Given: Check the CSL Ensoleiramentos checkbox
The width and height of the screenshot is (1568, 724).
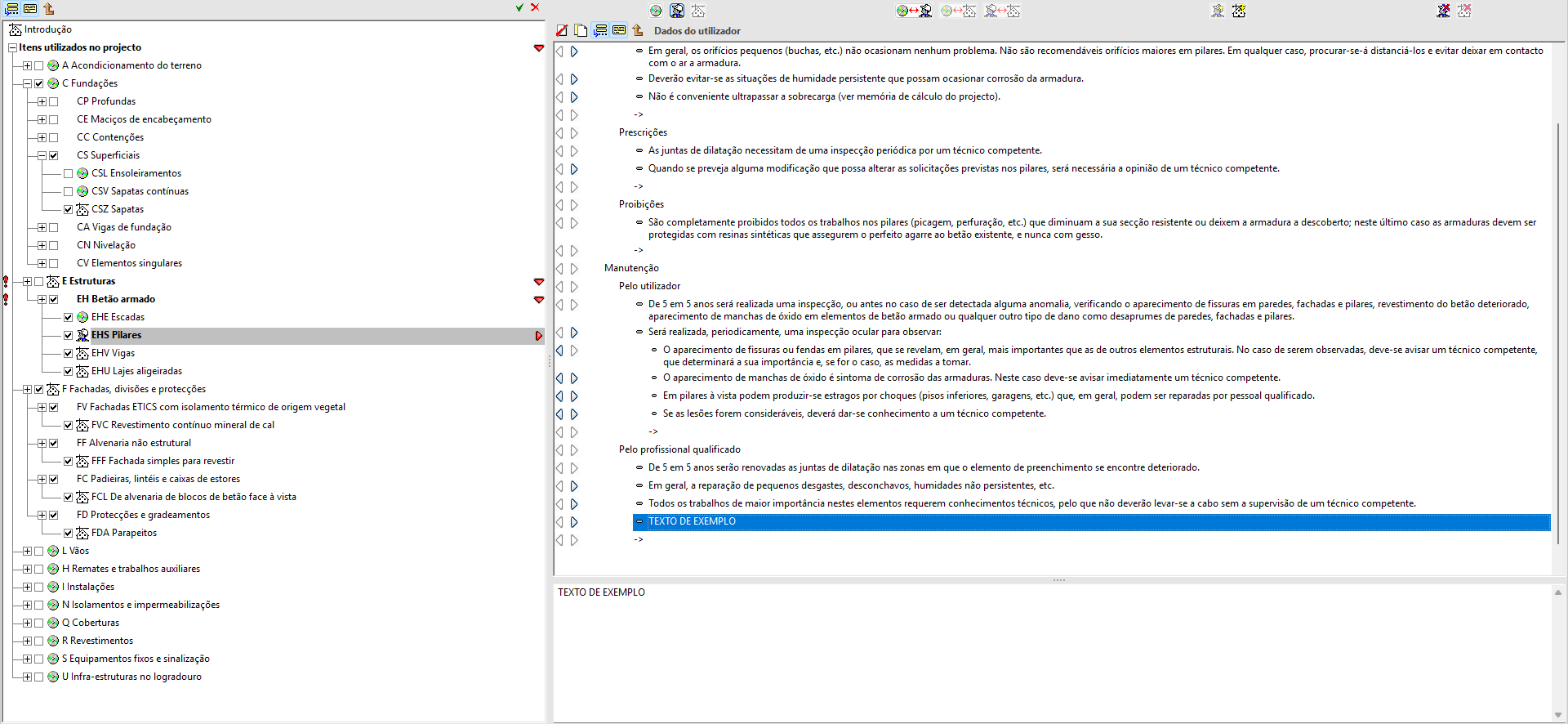Looking at the screenshot, I should coord(69,173).
